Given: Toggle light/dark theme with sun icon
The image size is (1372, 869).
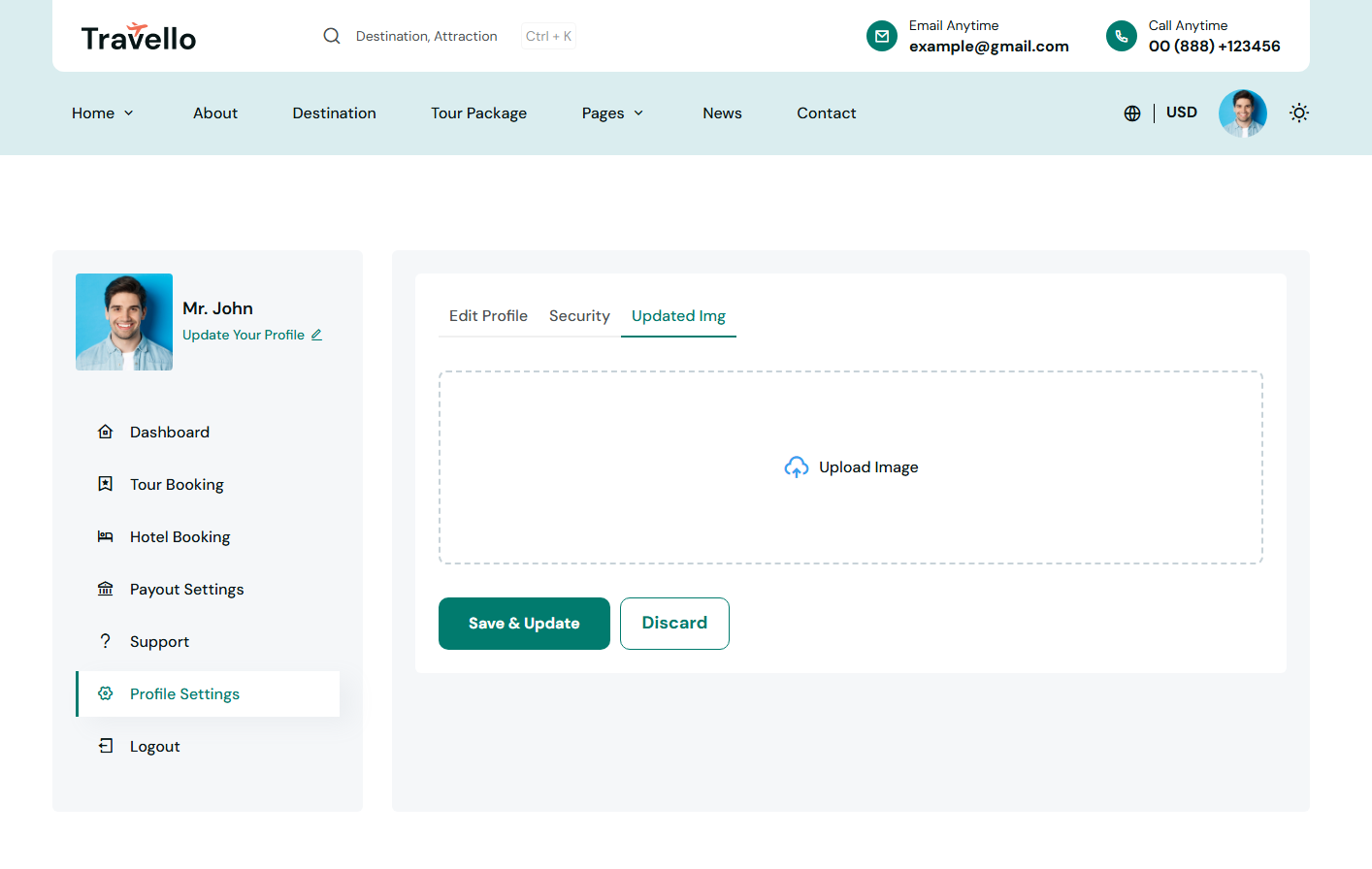Looking at the screenshot, I should point(1298,113).
